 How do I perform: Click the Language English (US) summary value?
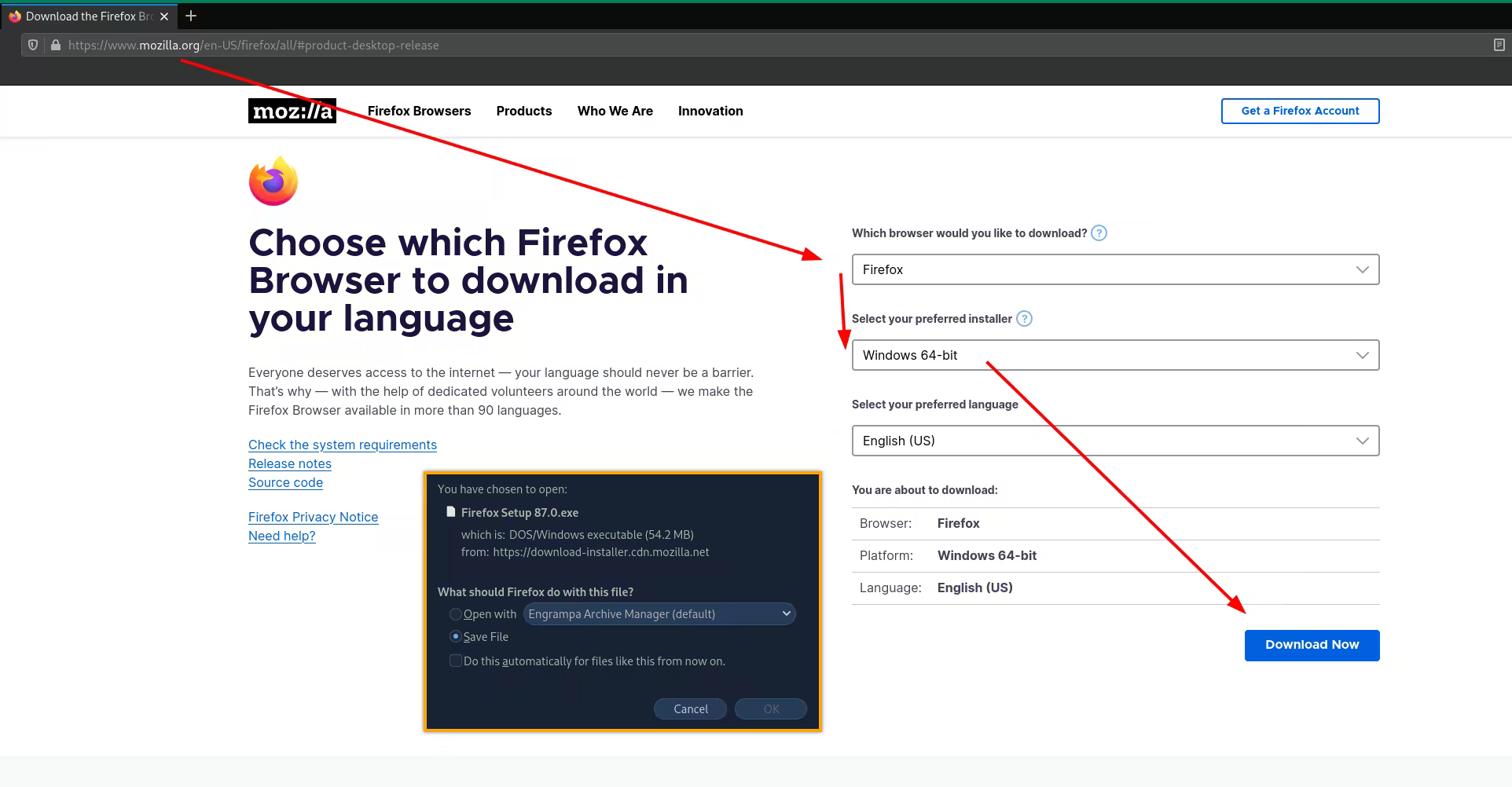click(974, 588)
